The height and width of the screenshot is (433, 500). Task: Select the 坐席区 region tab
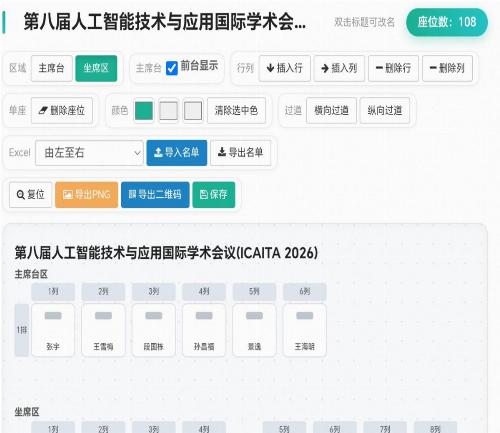tap(96, 68)
